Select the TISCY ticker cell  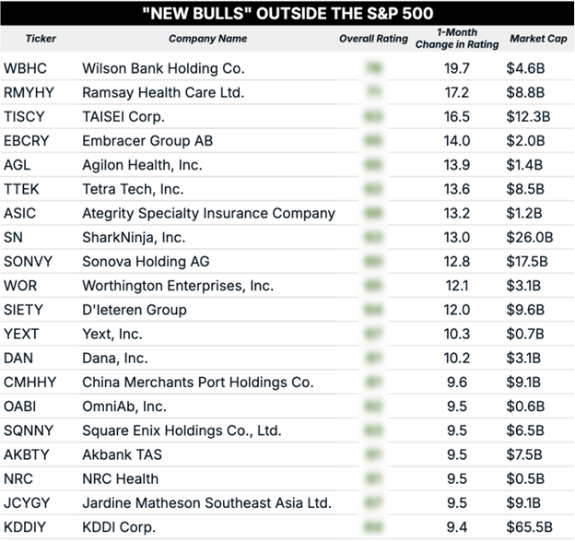point(24,117)
